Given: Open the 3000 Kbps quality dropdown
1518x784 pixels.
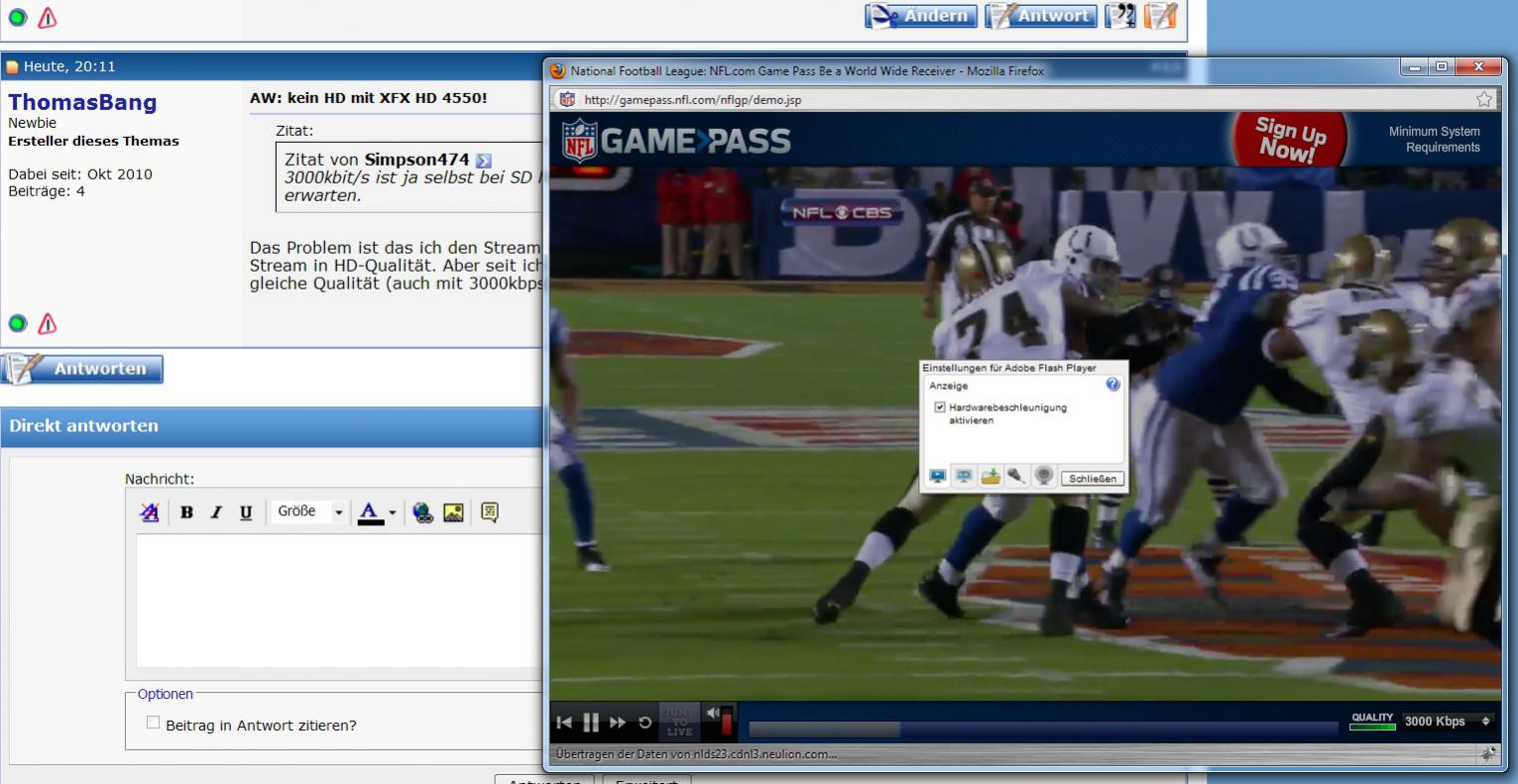Looking at the screenshot, I should [x=1449, y=722].
